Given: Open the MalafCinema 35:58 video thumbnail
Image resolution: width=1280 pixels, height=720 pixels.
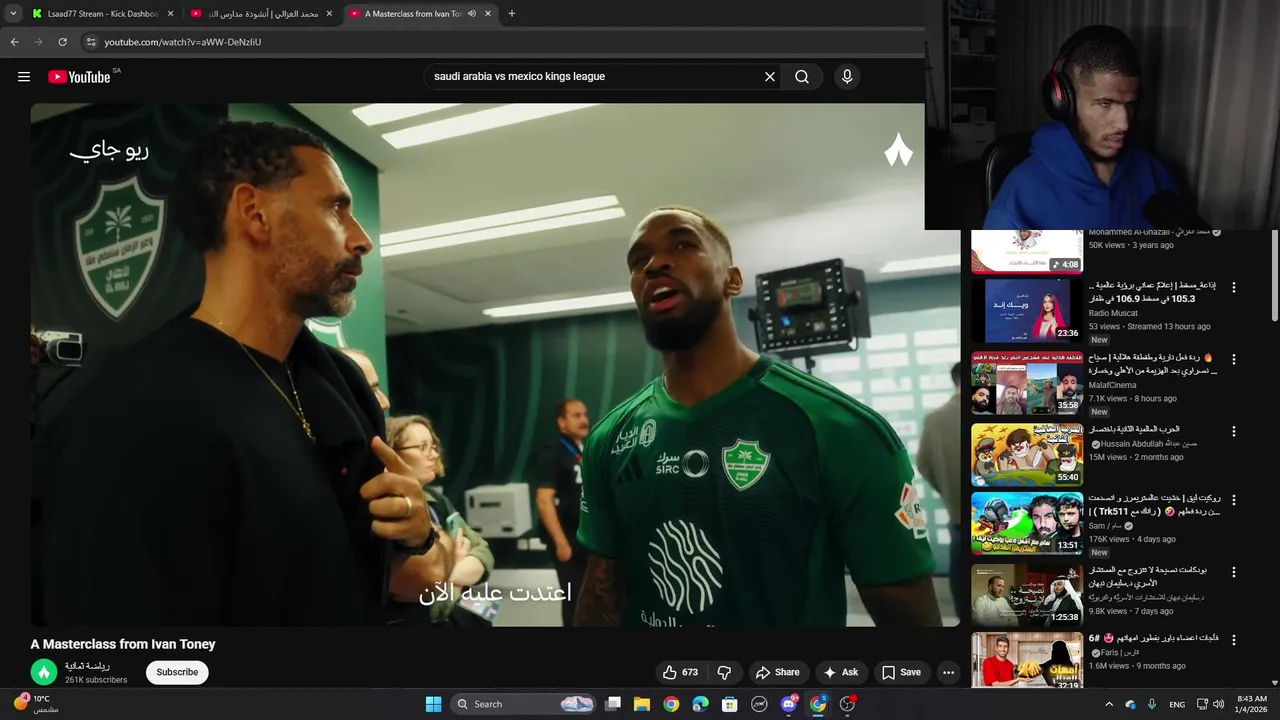Looking at the screenshot, I should [1027, 382].
